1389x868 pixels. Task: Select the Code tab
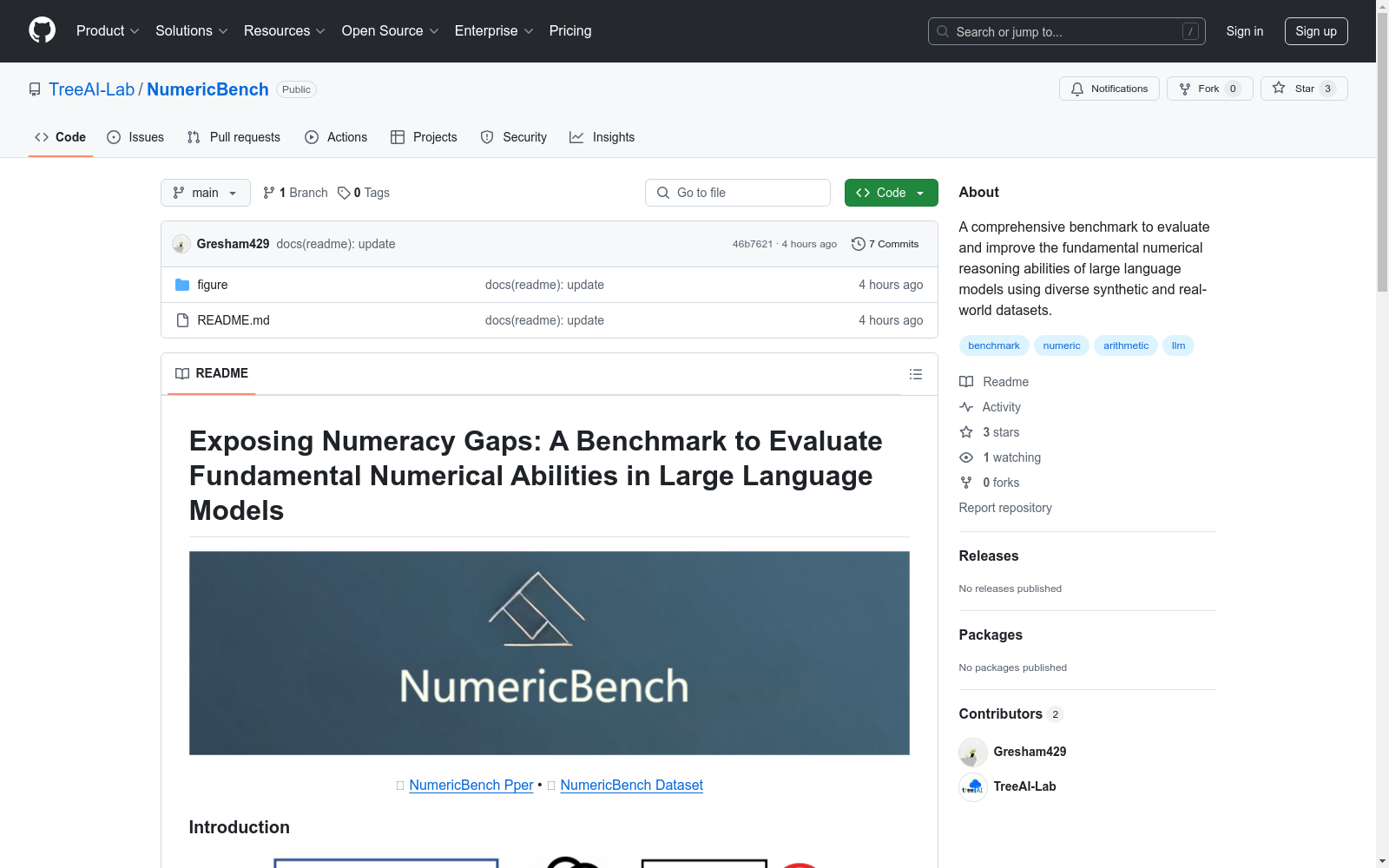click(61, 137)
